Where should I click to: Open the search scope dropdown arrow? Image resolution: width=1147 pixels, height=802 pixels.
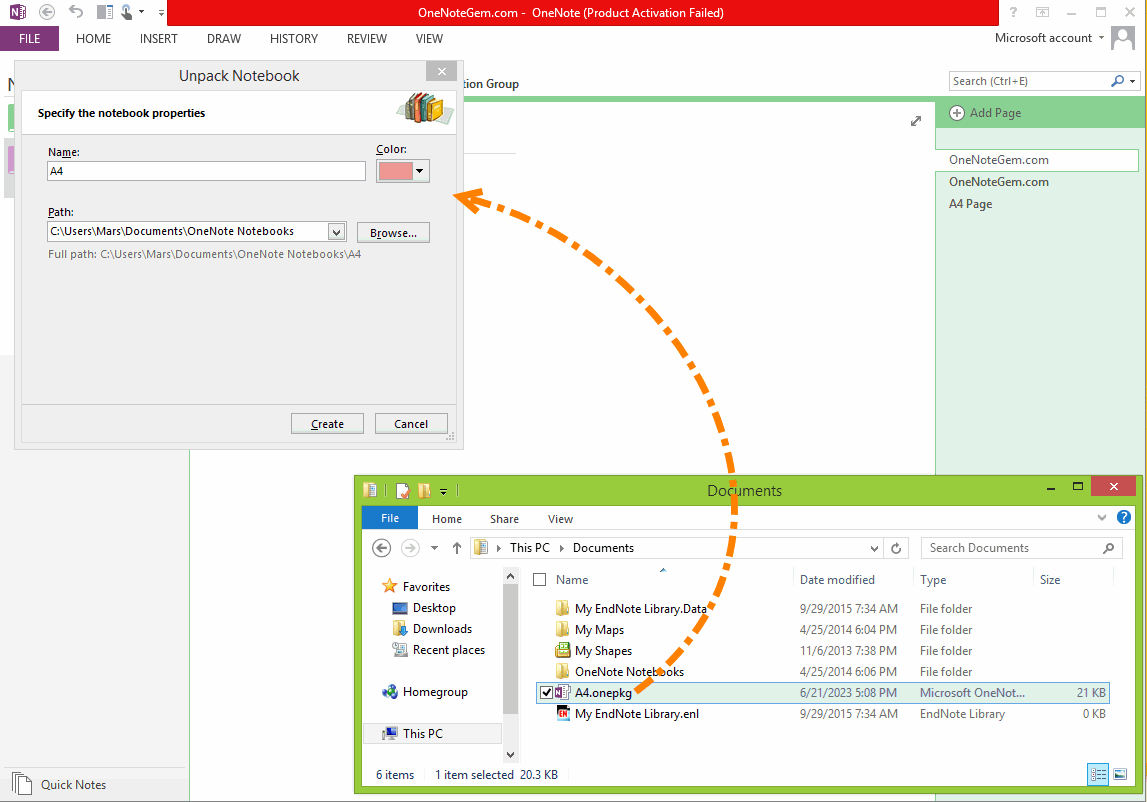[x=1133, y=81]
